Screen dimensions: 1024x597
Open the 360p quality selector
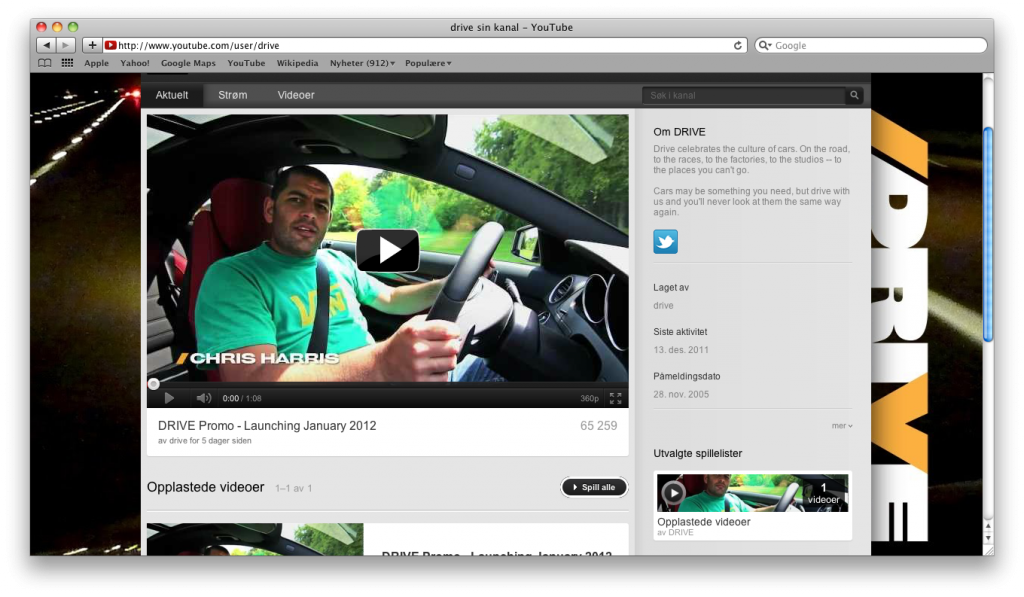pos(589,398)
